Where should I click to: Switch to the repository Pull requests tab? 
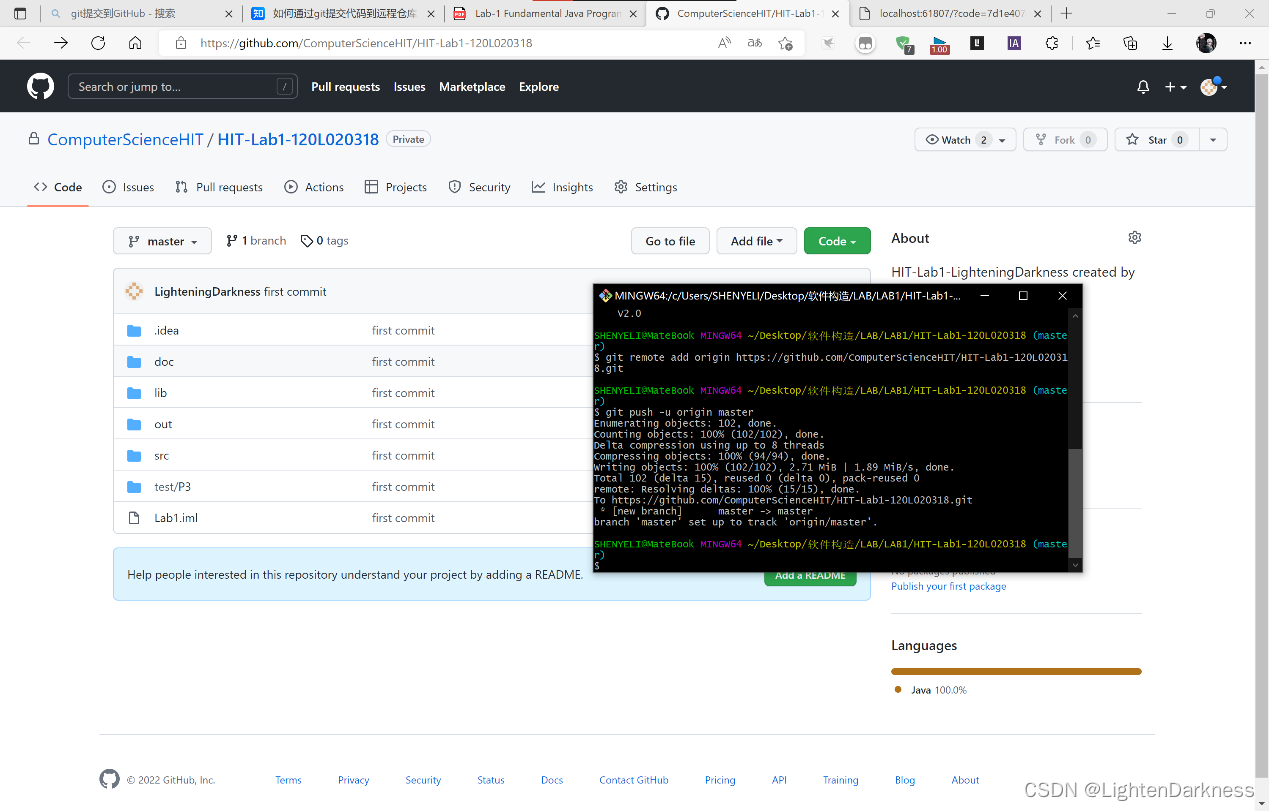click(218, 187)
